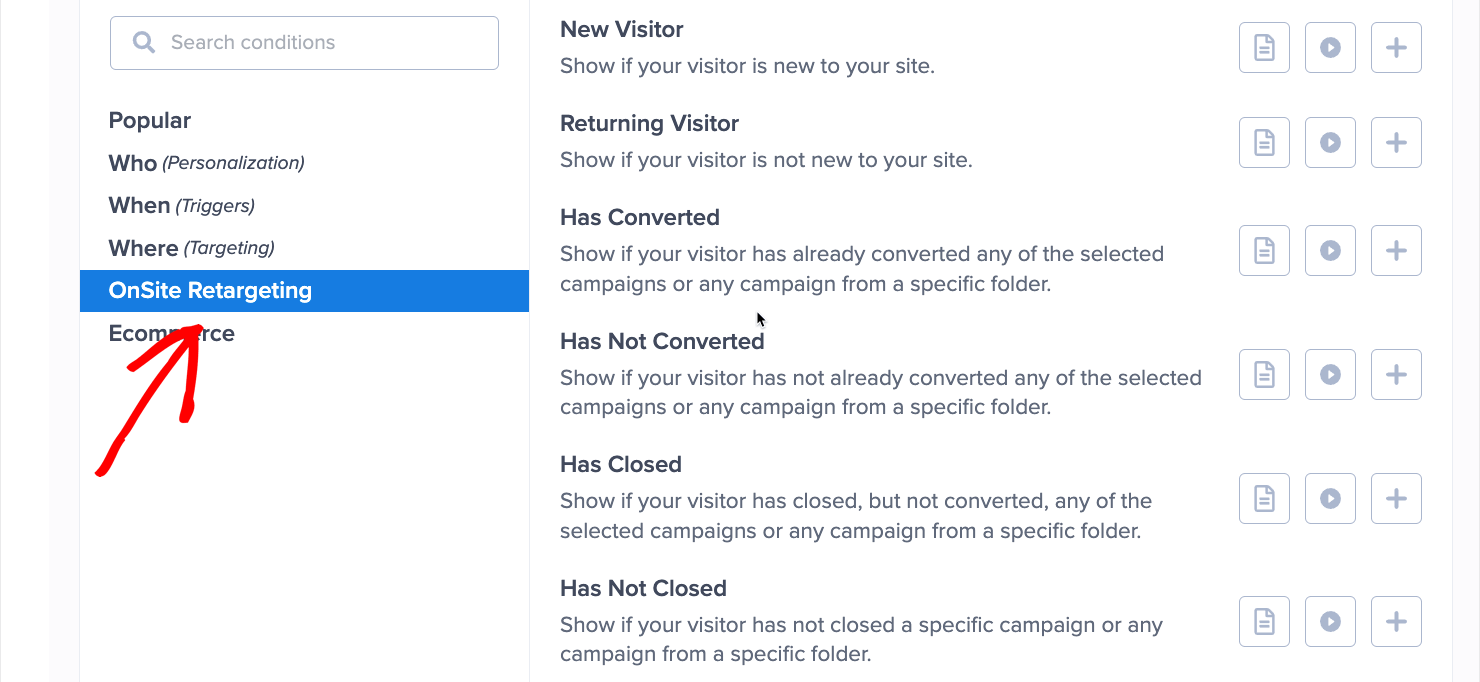The image size is (1480, 682).
Task: Play the Returning Visitor documentation icon
Action: [x=1264, y=142]
